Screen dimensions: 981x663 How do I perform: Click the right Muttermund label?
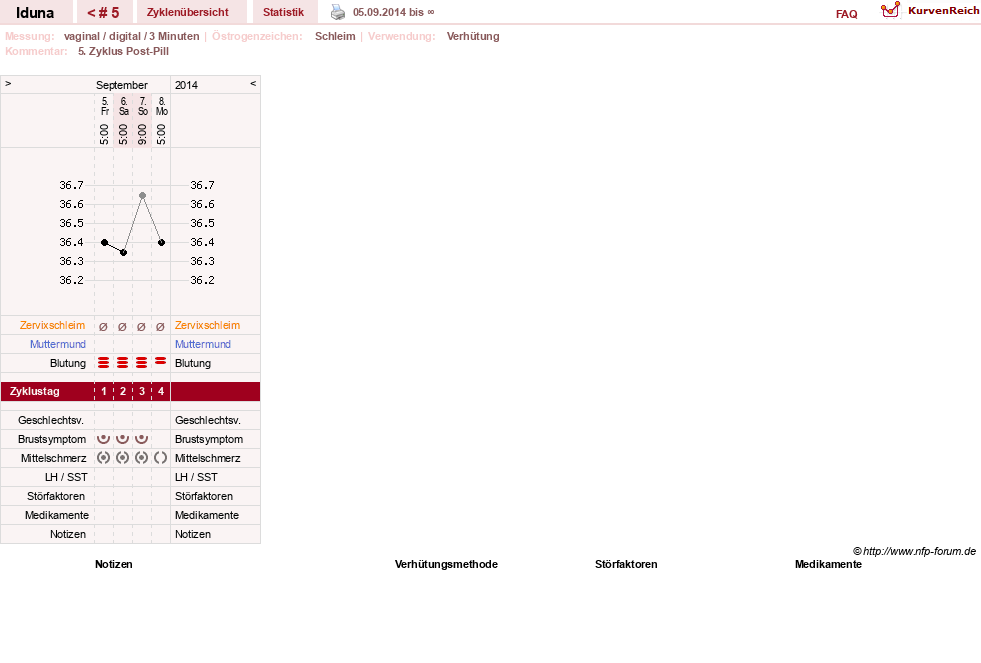coord(203,344)
